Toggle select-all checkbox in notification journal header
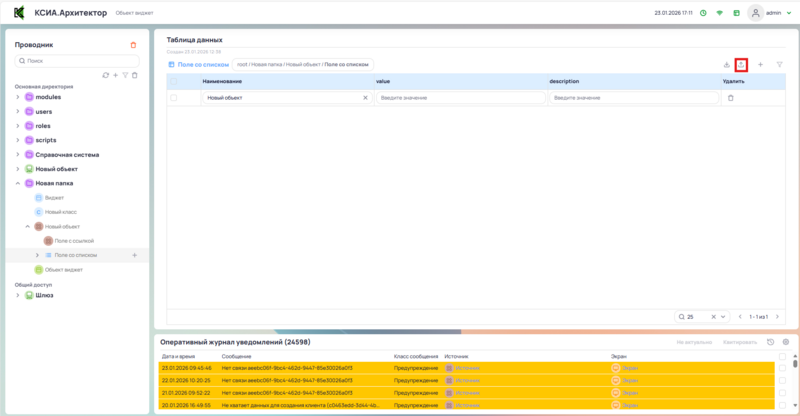The width and height of the screenshot is (800, 416). click(782, 356)
